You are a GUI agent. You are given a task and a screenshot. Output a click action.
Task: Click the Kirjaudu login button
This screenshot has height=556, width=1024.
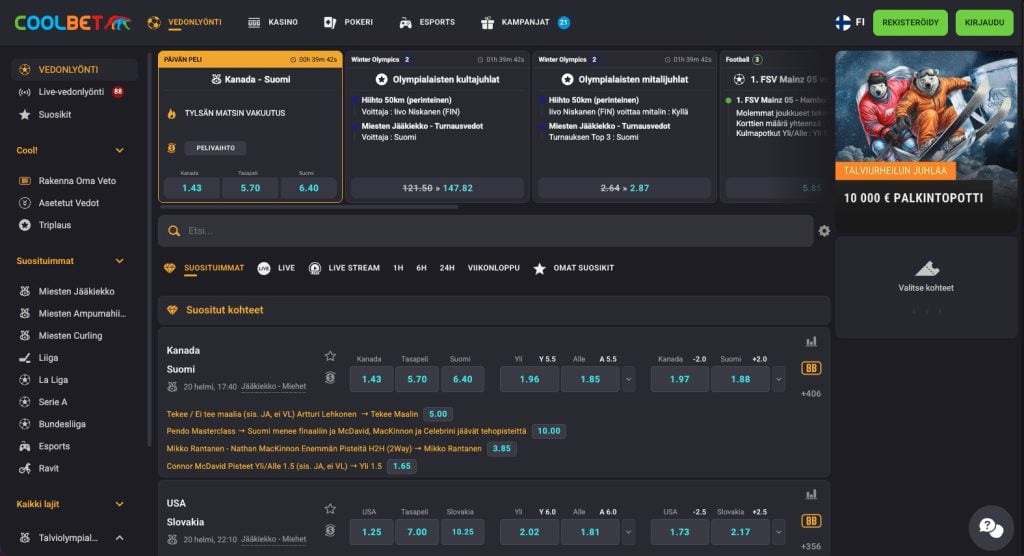click(984, 22)
